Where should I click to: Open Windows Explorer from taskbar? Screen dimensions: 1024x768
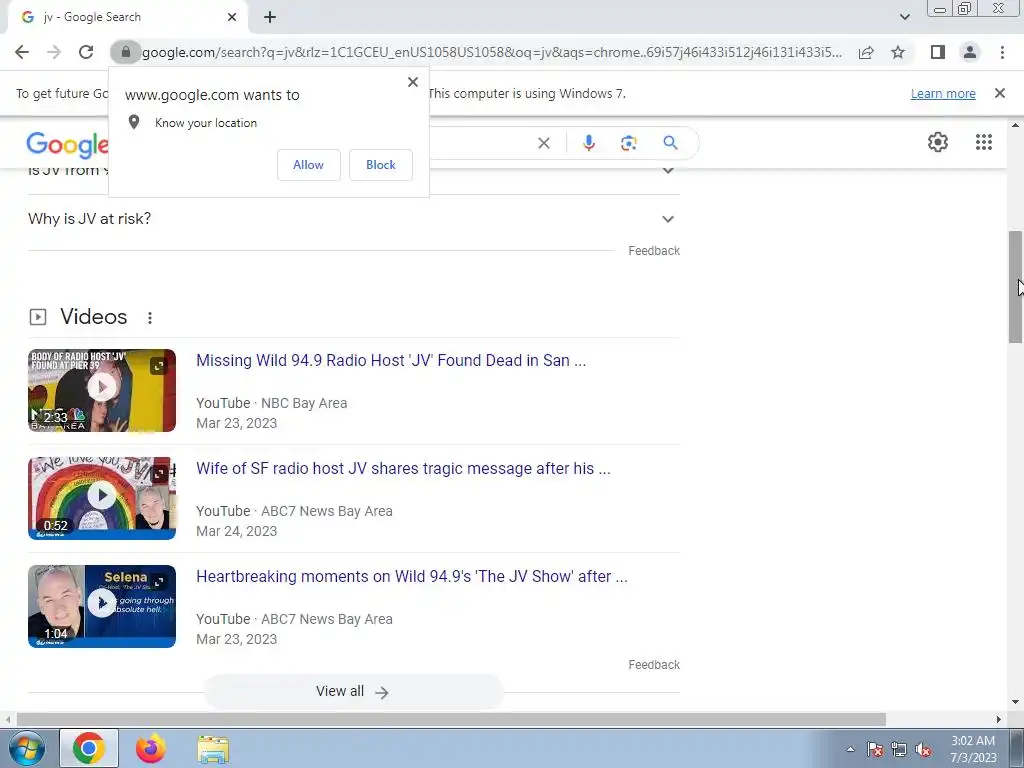(x=213, y=749)
